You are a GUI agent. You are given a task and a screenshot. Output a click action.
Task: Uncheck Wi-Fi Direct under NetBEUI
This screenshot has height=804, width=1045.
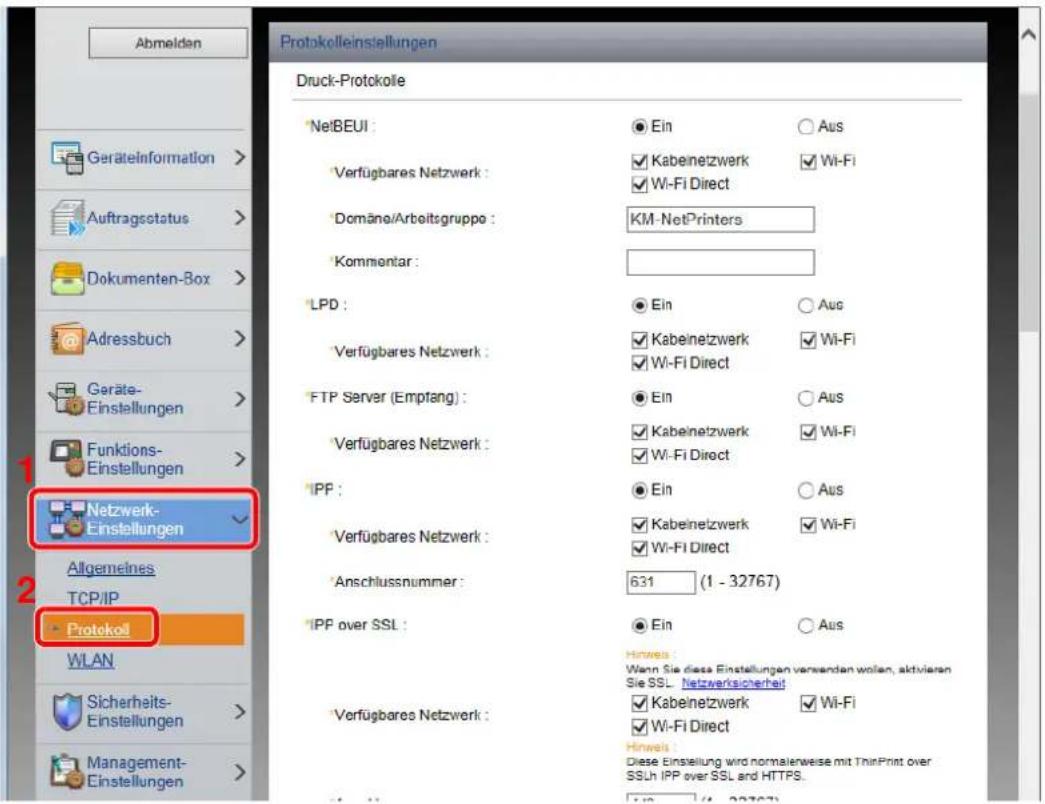tap(639, 185)
